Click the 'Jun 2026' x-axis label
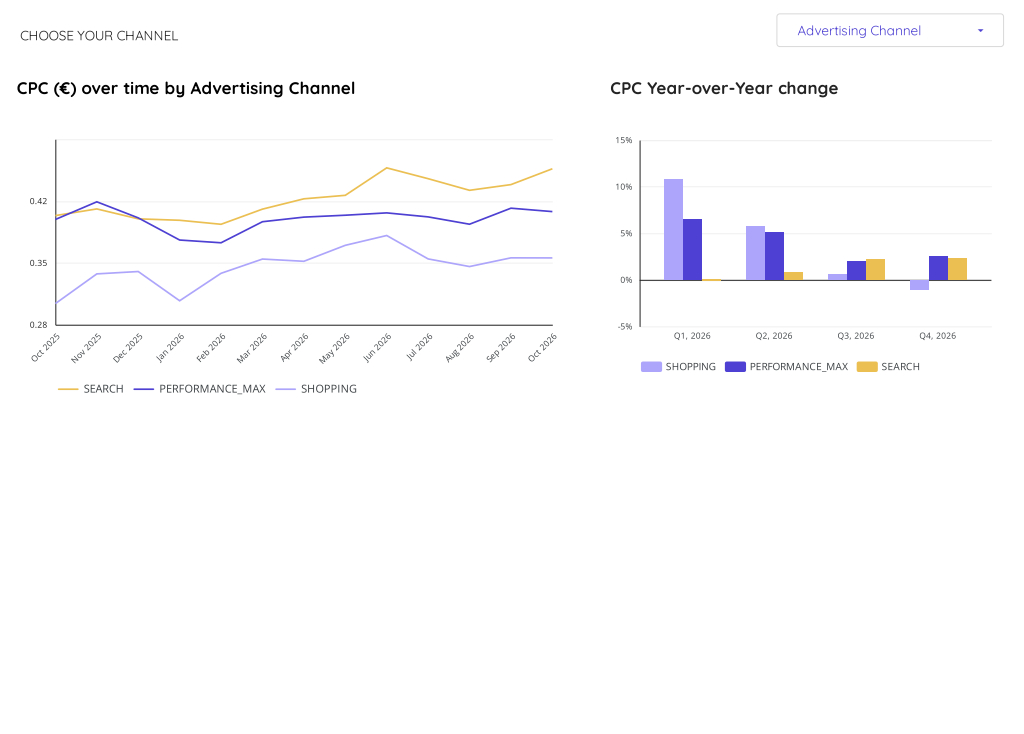The height and width of the screenshot is (734, 1024). pos(377,347)
